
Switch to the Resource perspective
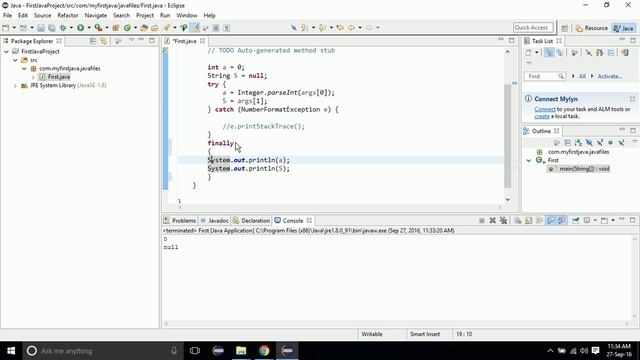592,28
